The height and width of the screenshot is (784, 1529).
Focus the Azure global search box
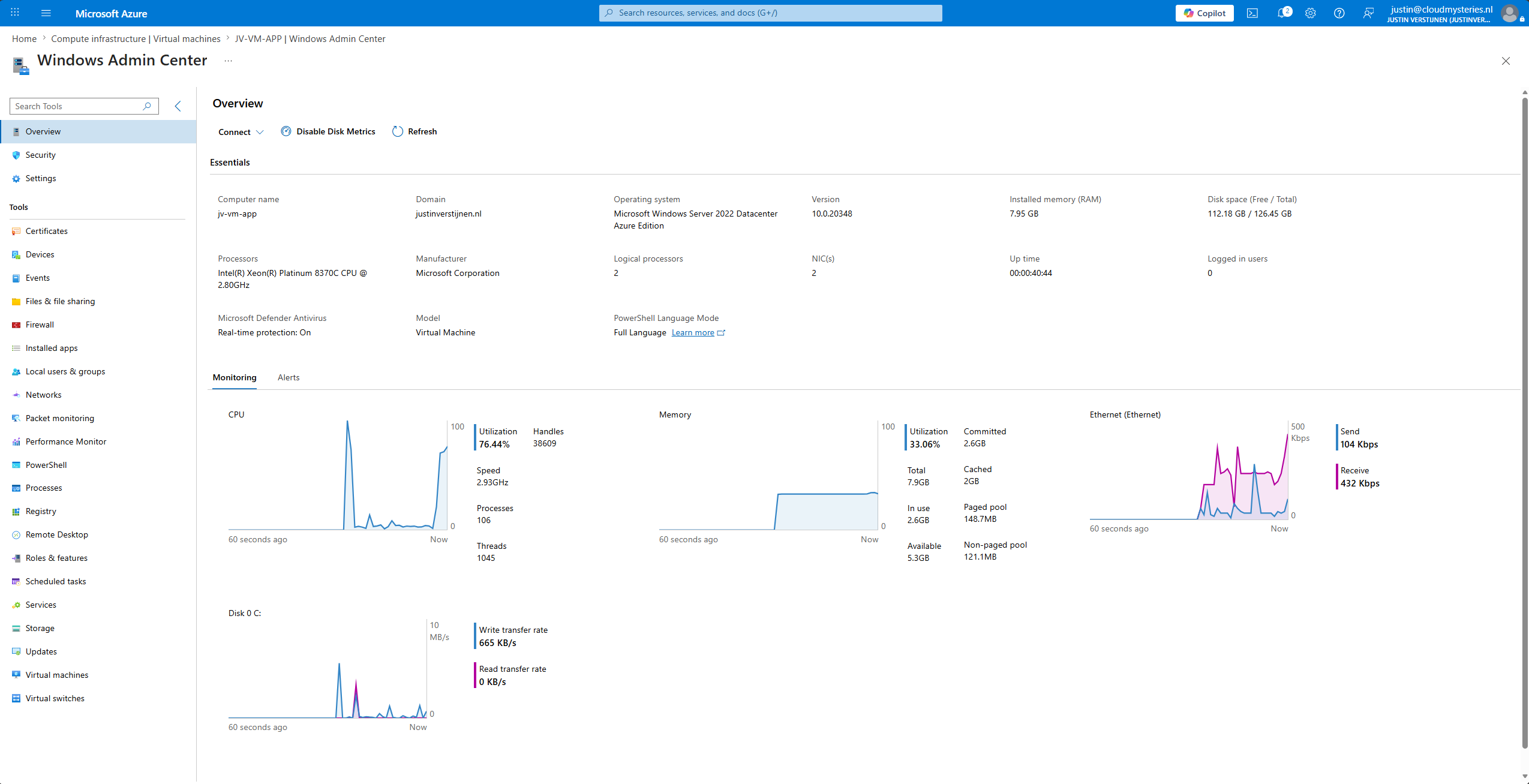(x=770, y=13)
